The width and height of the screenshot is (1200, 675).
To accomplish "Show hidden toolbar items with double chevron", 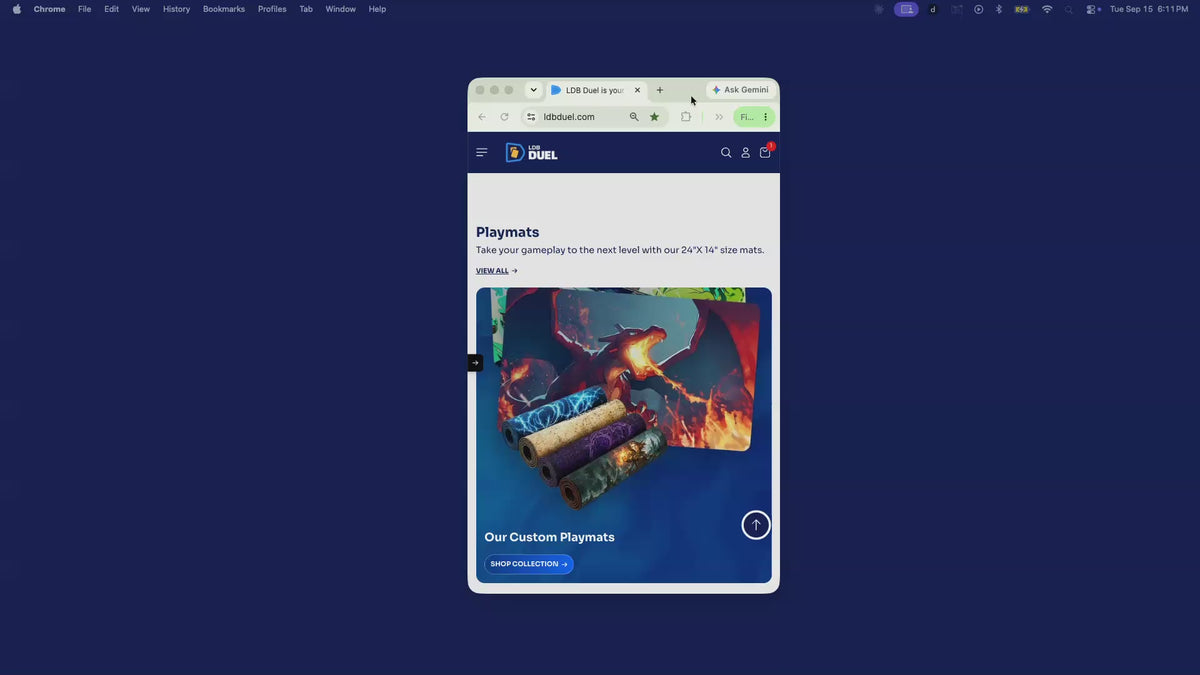I will pyautogui.click(x=719, y=117).
